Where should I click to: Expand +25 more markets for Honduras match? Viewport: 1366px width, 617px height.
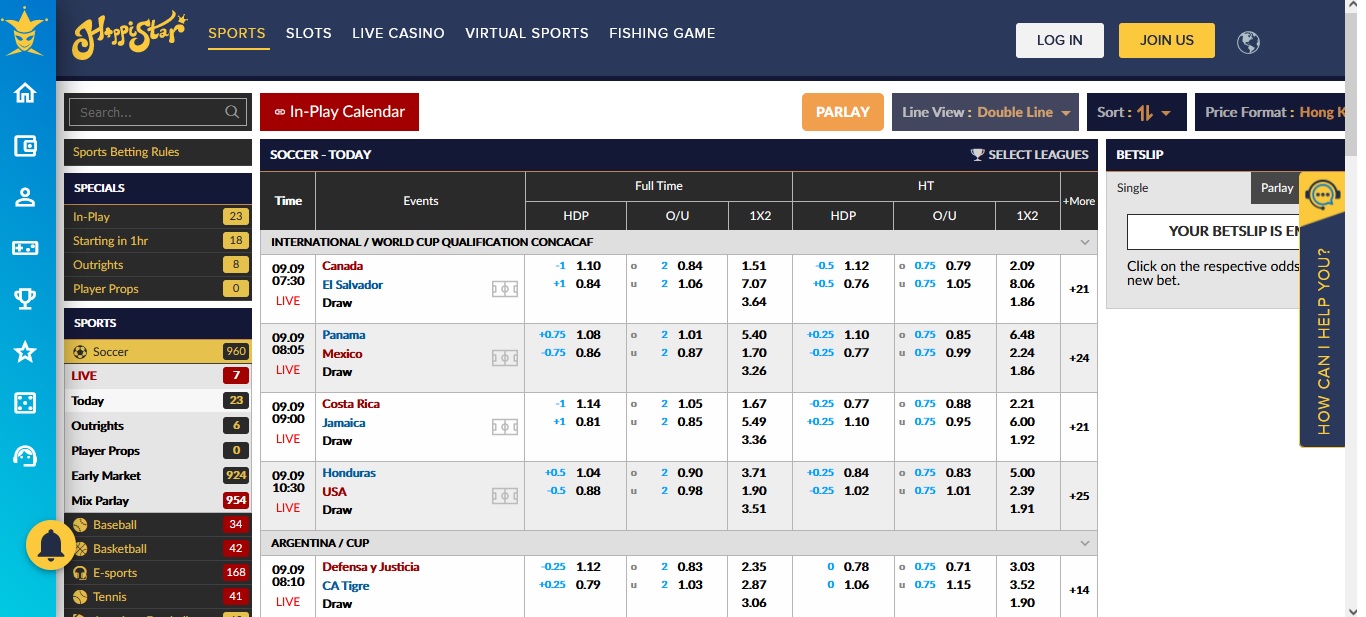pyautogui.click(x=1079, y=496)
